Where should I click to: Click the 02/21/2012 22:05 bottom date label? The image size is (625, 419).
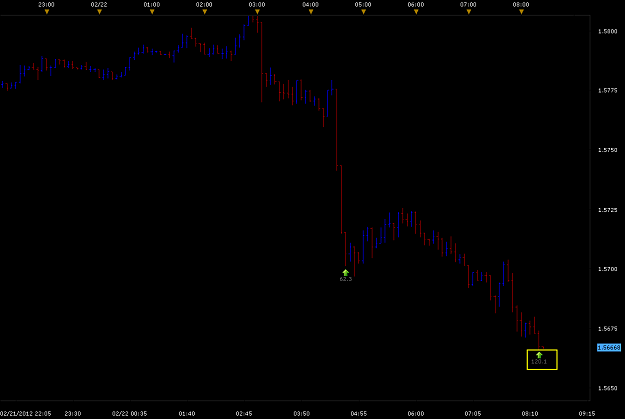point(26,414)
